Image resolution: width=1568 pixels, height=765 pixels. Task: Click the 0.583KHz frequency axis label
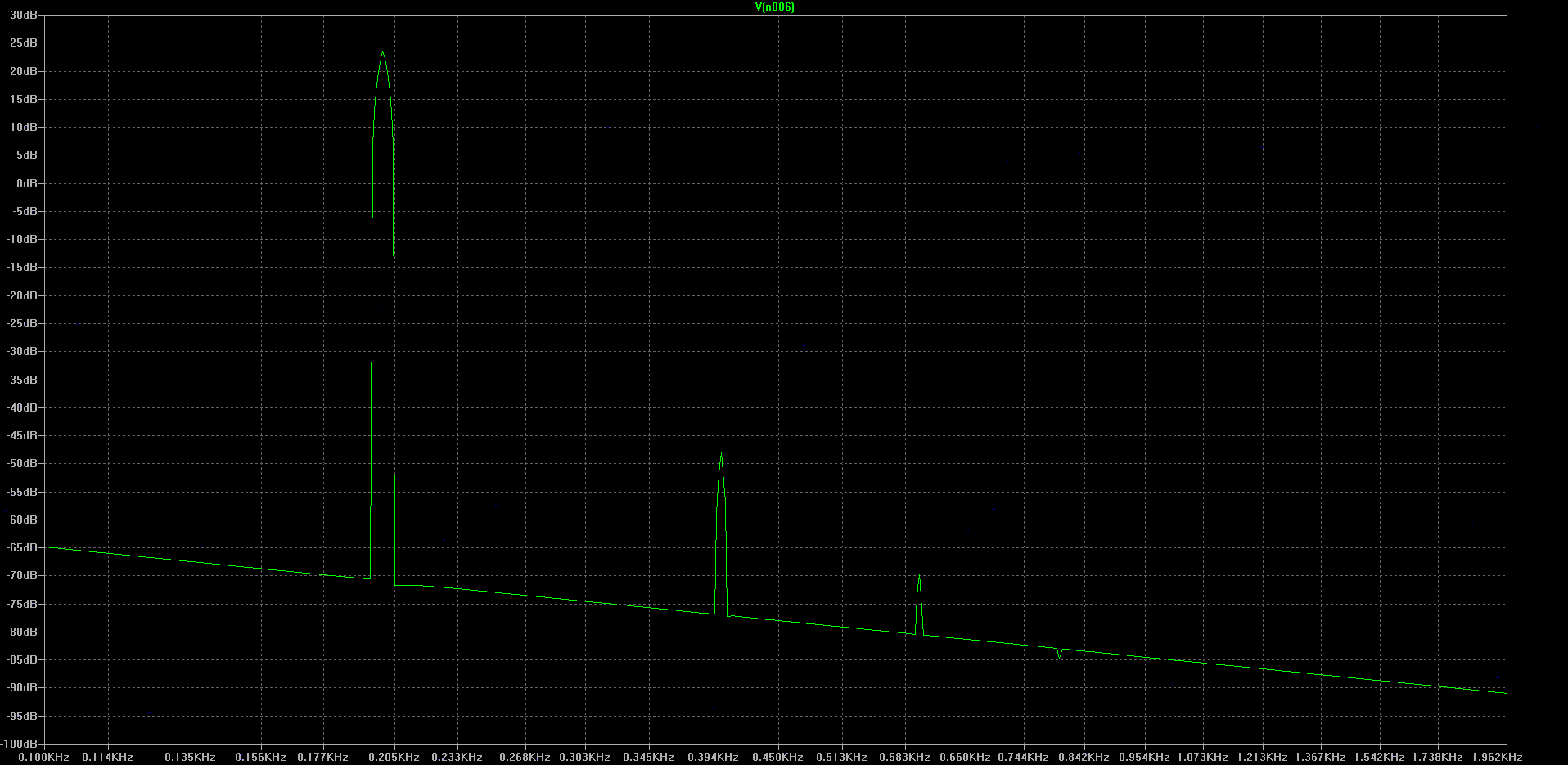(x=905, y=758)
